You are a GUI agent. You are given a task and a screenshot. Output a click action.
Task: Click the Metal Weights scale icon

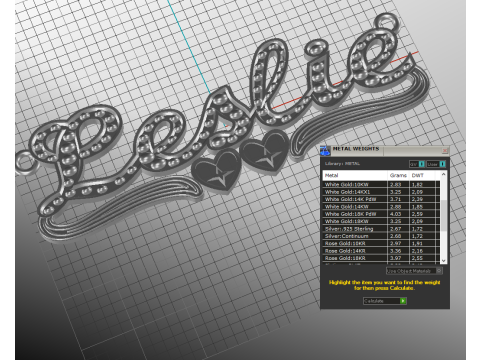(x=324, y=151)
